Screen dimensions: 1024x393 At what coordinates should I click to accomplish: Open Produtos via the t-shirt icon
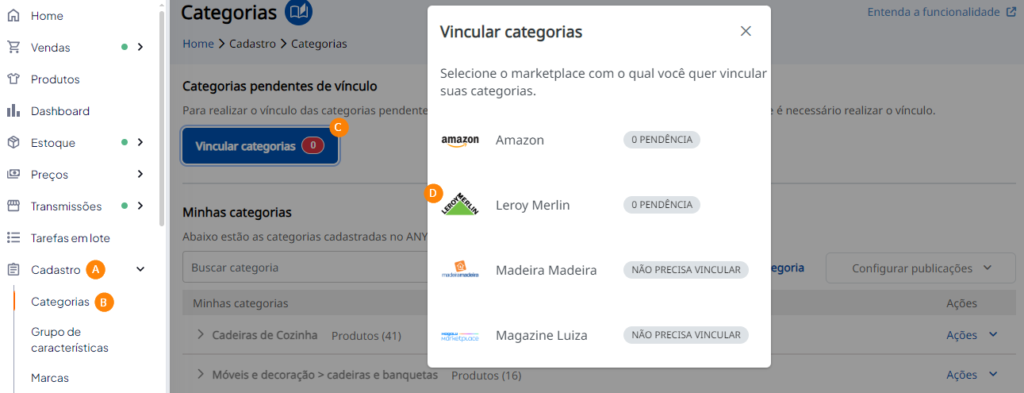[x=12, y=79]
